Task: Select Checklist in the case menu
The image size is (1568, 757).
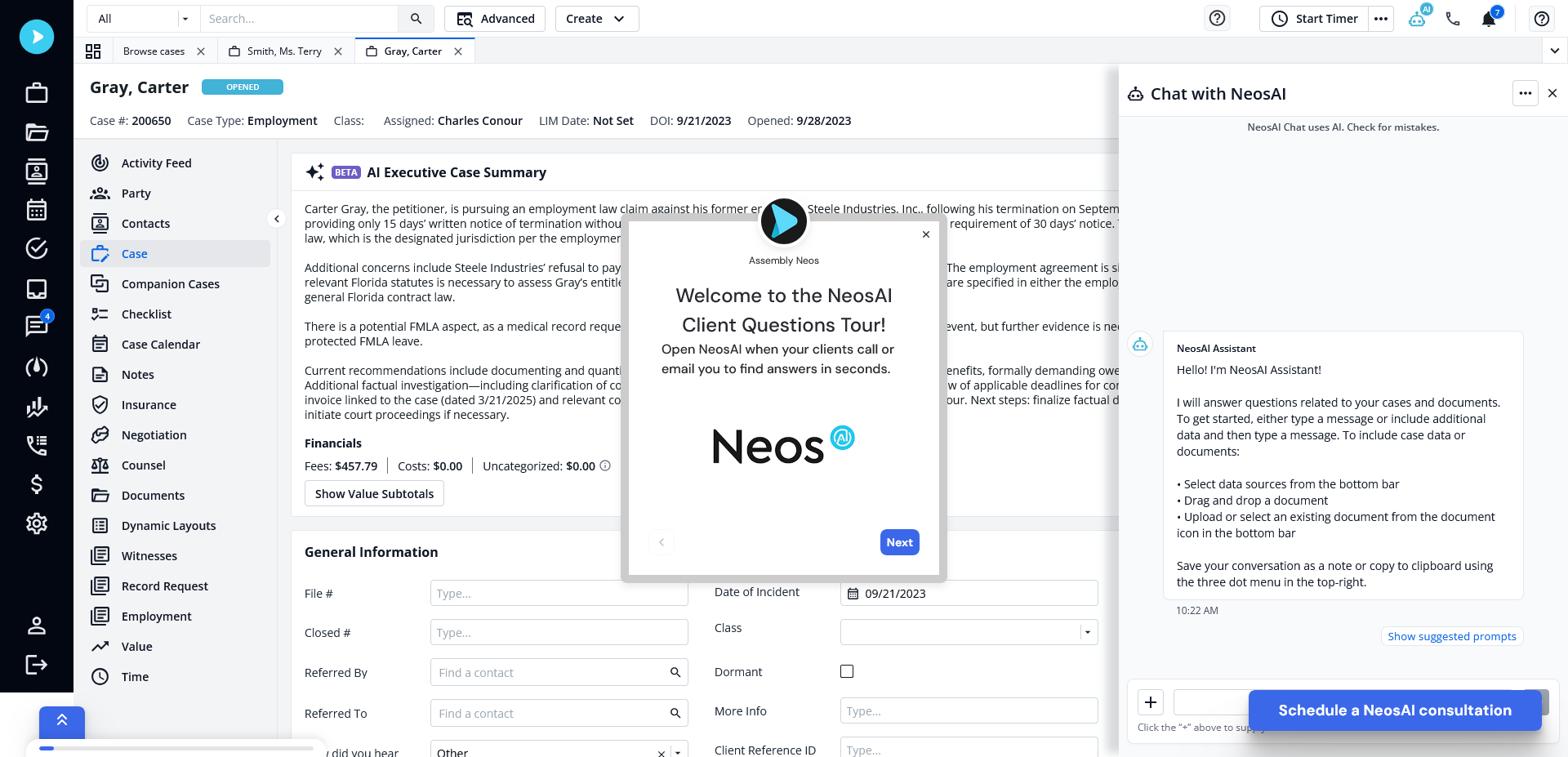Action: (146, 314)
